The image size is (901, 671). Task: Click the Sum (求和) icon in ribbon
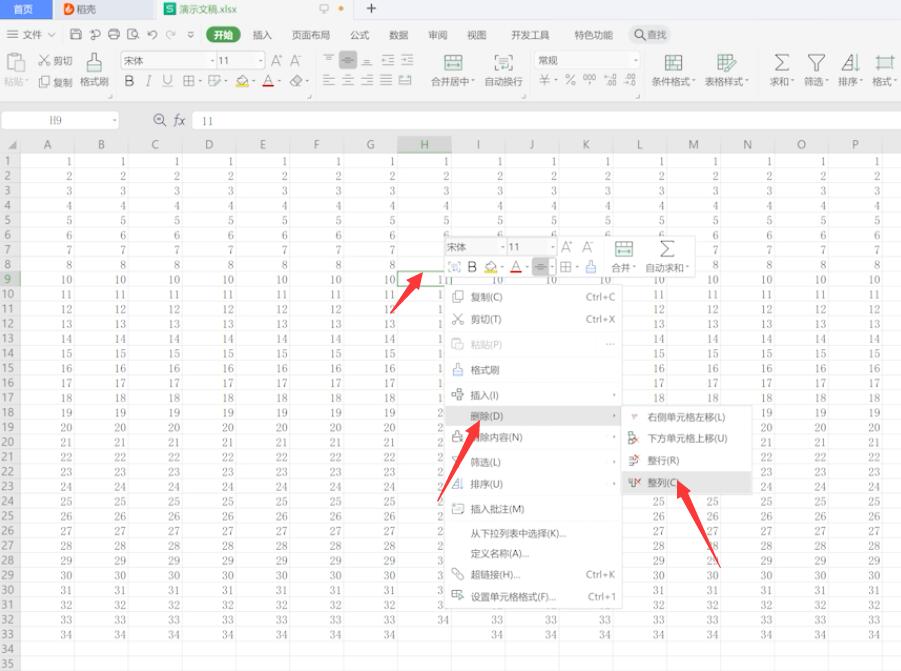pyautogui.click(x=781, y=62)
